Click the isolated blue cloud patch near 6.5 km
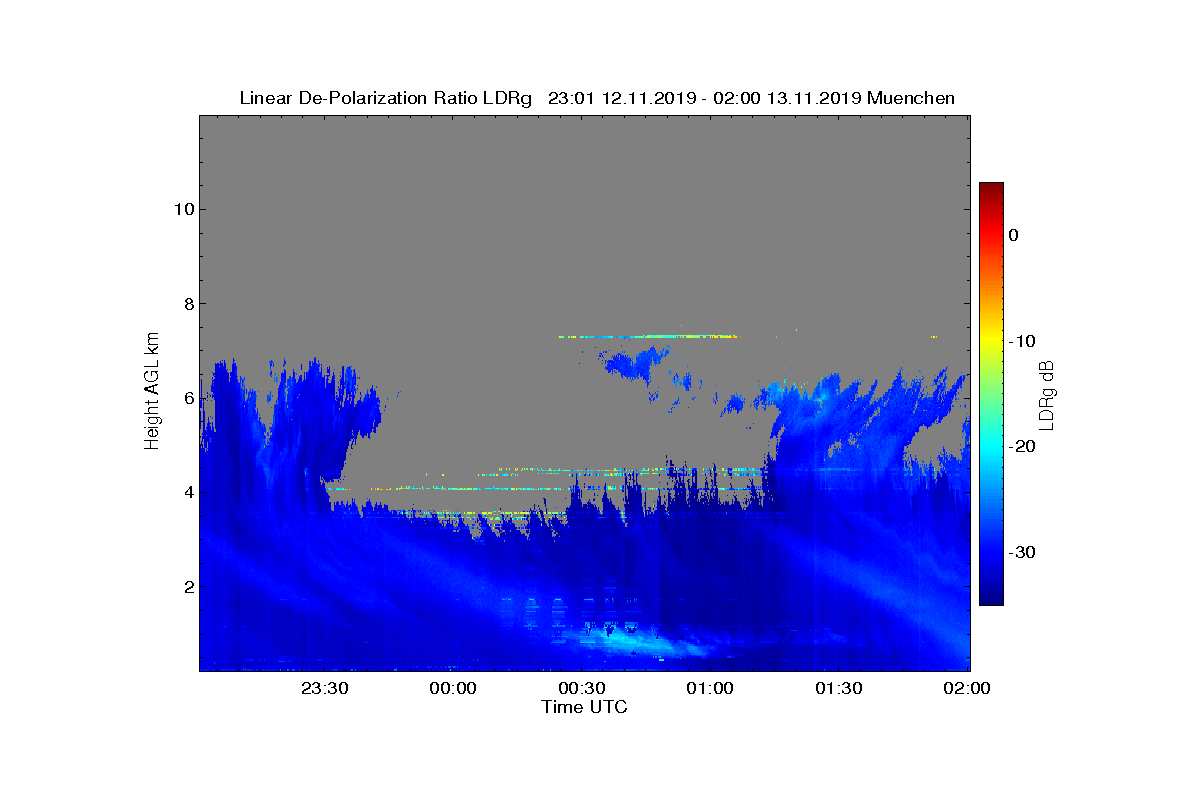 pos(637,364)
